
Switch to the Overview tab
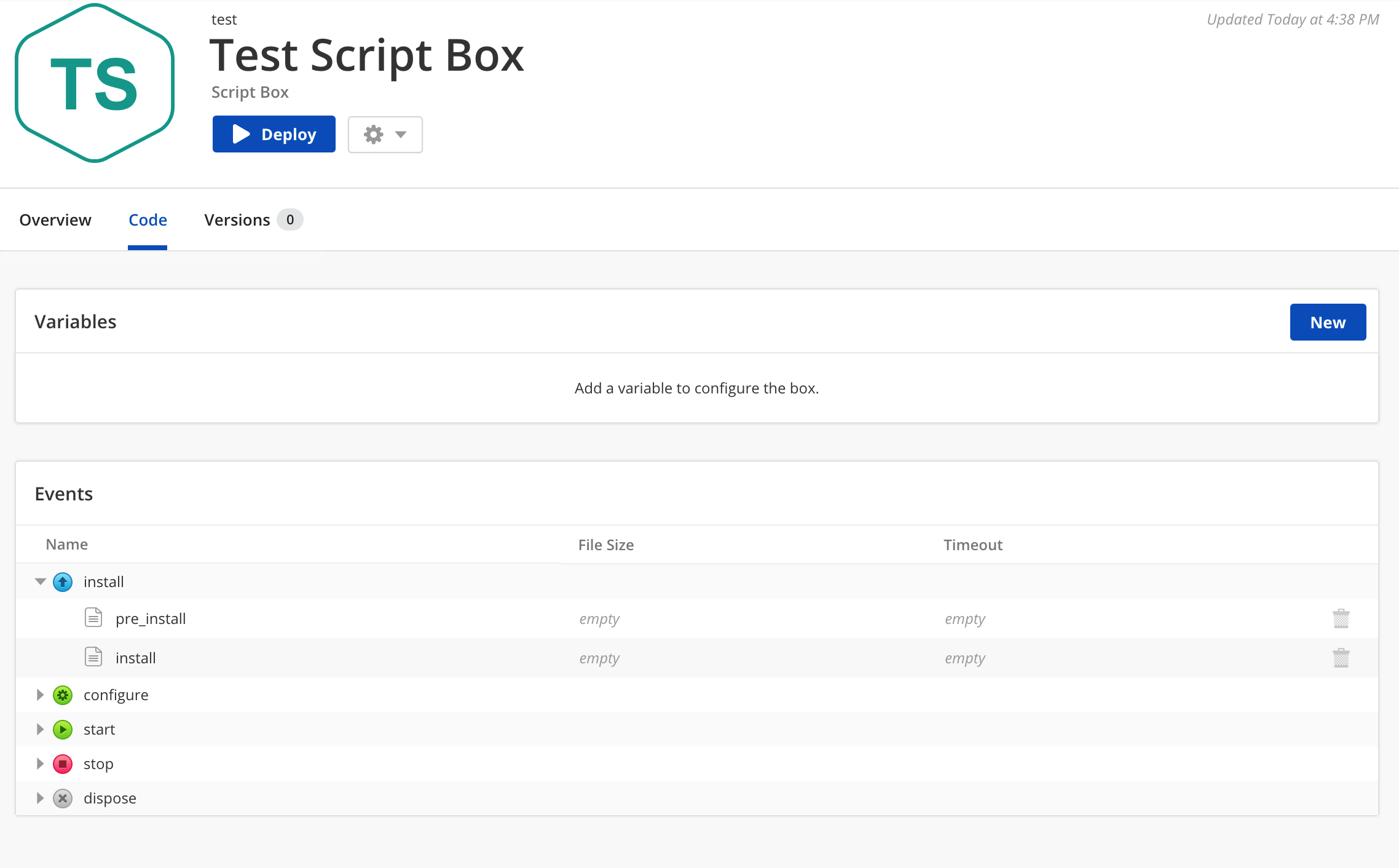click(55, 220)
